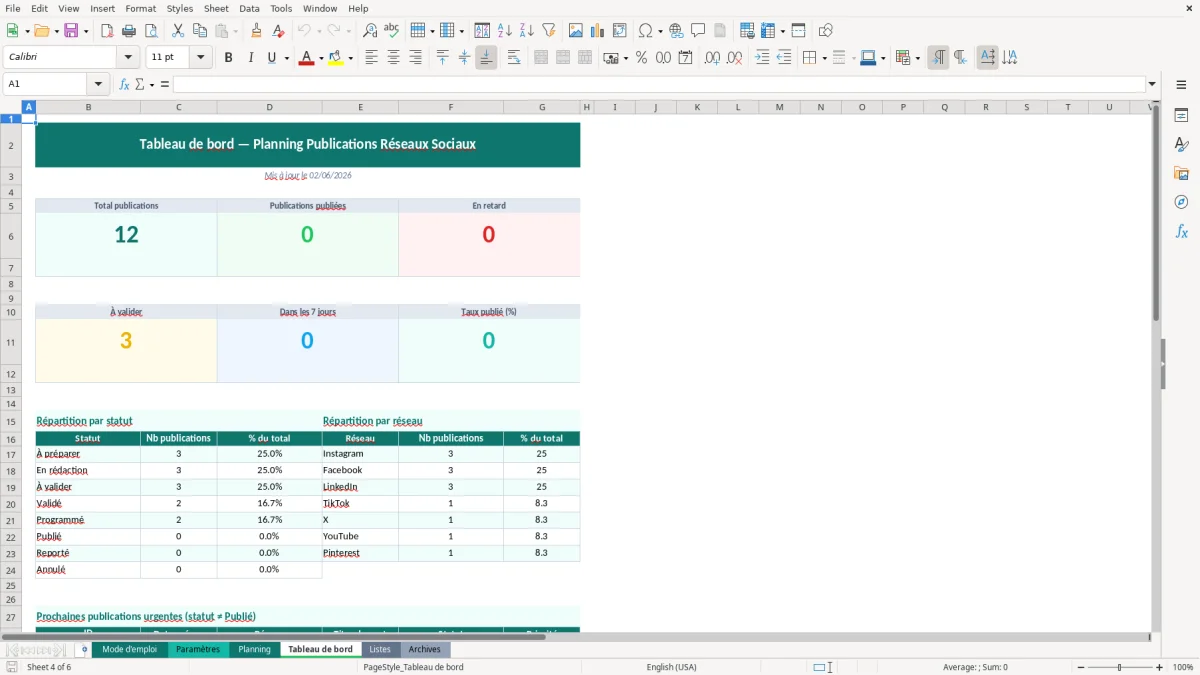Viewport: 1200px width, 675px height.
Task: Open sidebar Gallery icon
Action: (1181, 173)
